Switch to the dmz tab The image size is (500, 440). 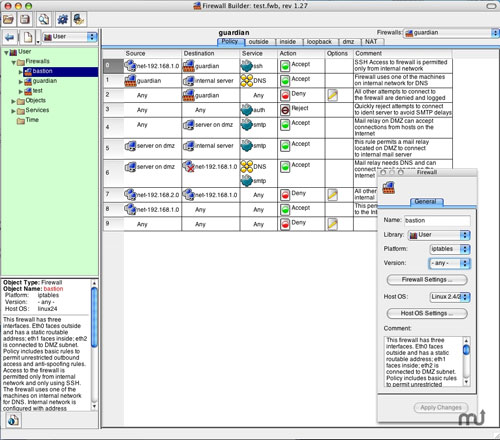(x=349, y=42)
